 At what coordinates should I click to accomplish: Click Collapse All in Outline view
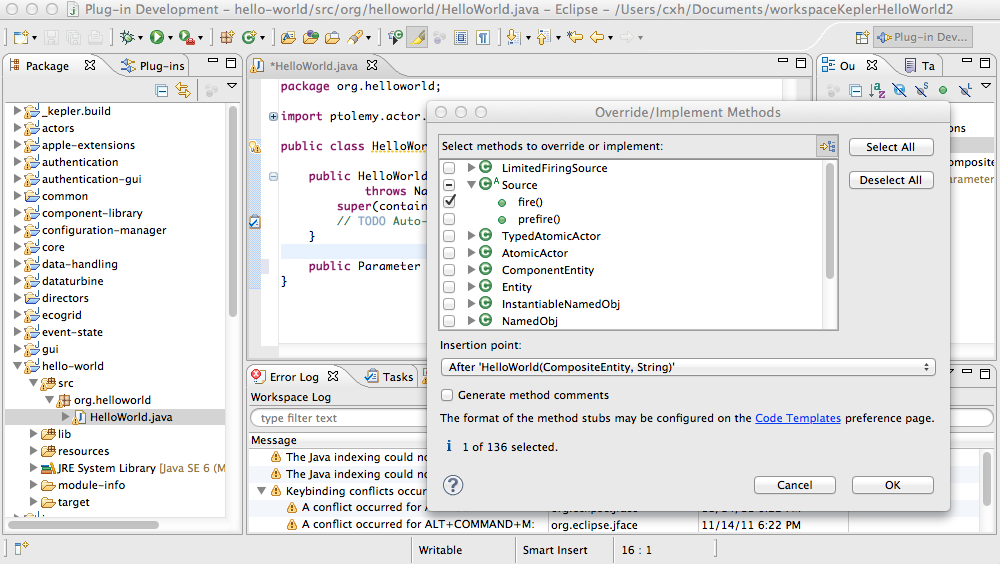click(856, 91)
